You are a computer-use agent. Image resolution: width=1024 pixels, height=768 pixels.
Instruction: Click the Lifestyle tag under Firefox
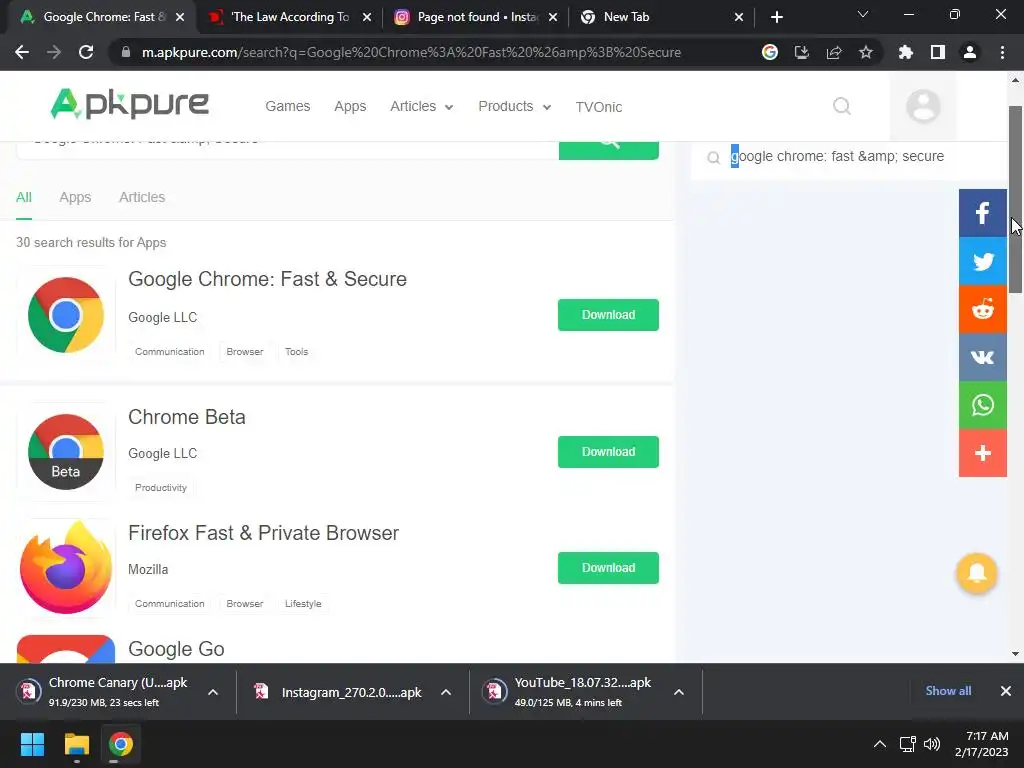click(x=303, y=603)
